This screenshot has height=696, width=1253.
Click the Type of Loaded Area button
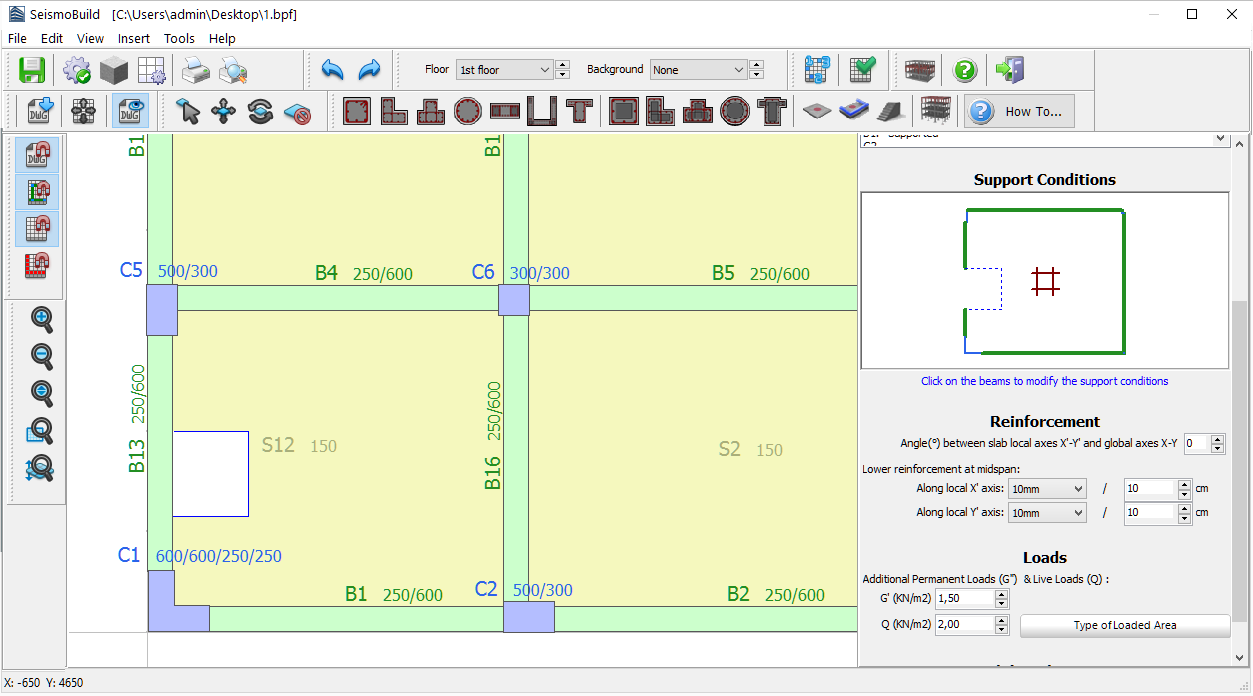1124,626
